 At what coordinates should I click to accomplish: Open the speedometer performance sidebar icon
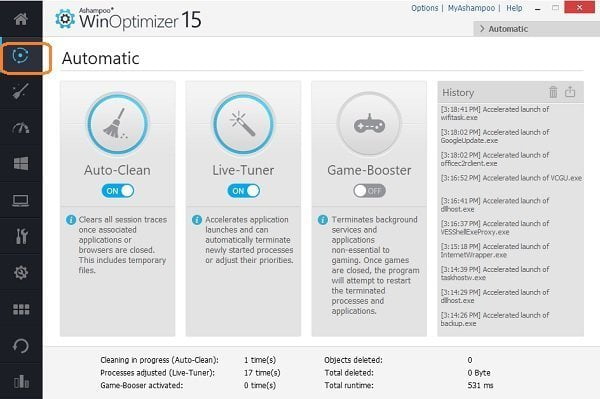click(21, 128)
